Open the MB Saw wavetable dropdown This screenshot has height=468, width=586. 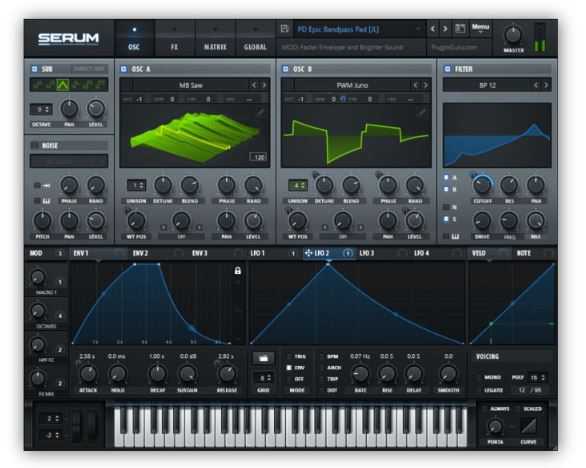191,85
